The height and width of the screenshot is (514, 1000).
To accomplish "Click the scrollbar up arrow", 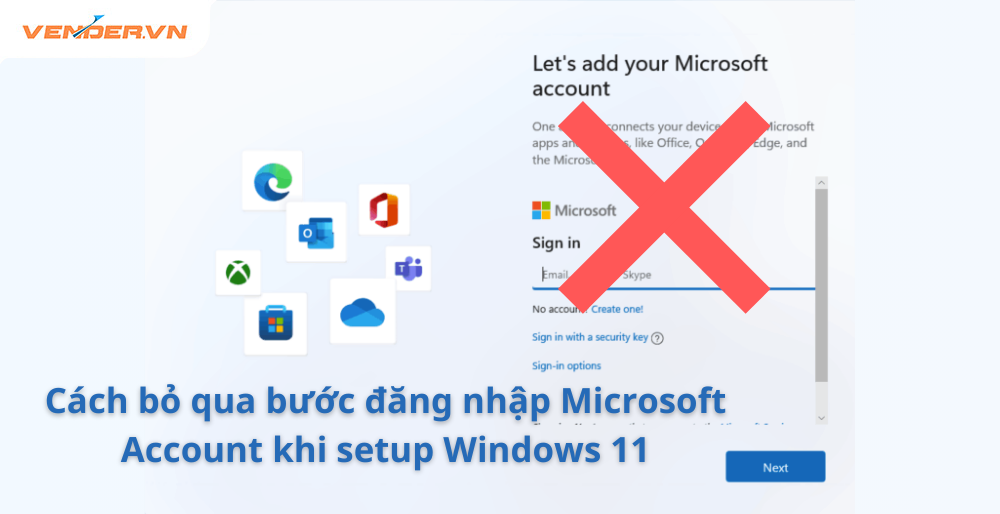I will pyautogui.click(x=821, y=183).
